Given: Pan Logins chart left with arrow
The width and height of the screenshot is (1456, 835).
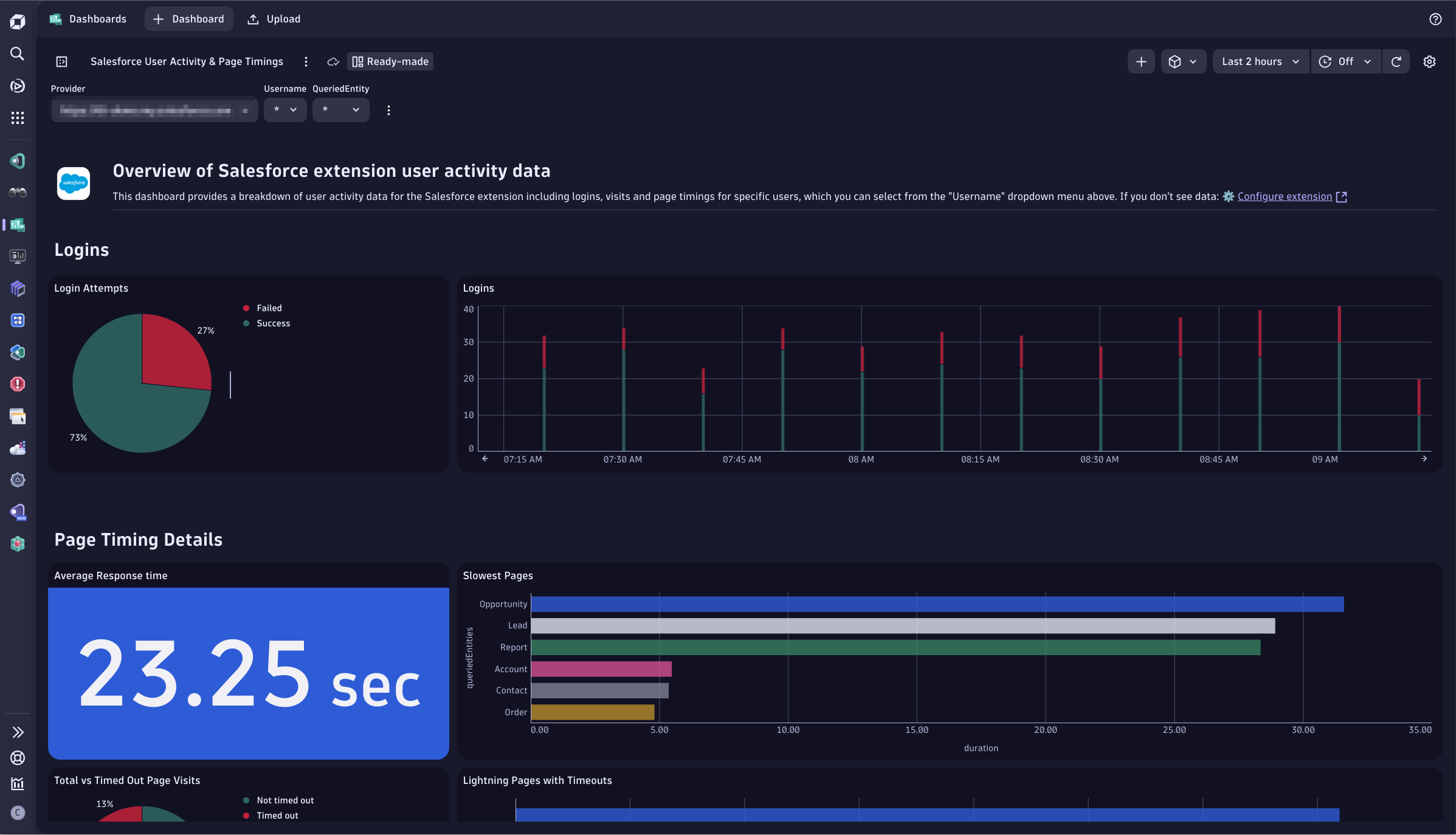Looking at the screenshot, I should tap(485, 459).
